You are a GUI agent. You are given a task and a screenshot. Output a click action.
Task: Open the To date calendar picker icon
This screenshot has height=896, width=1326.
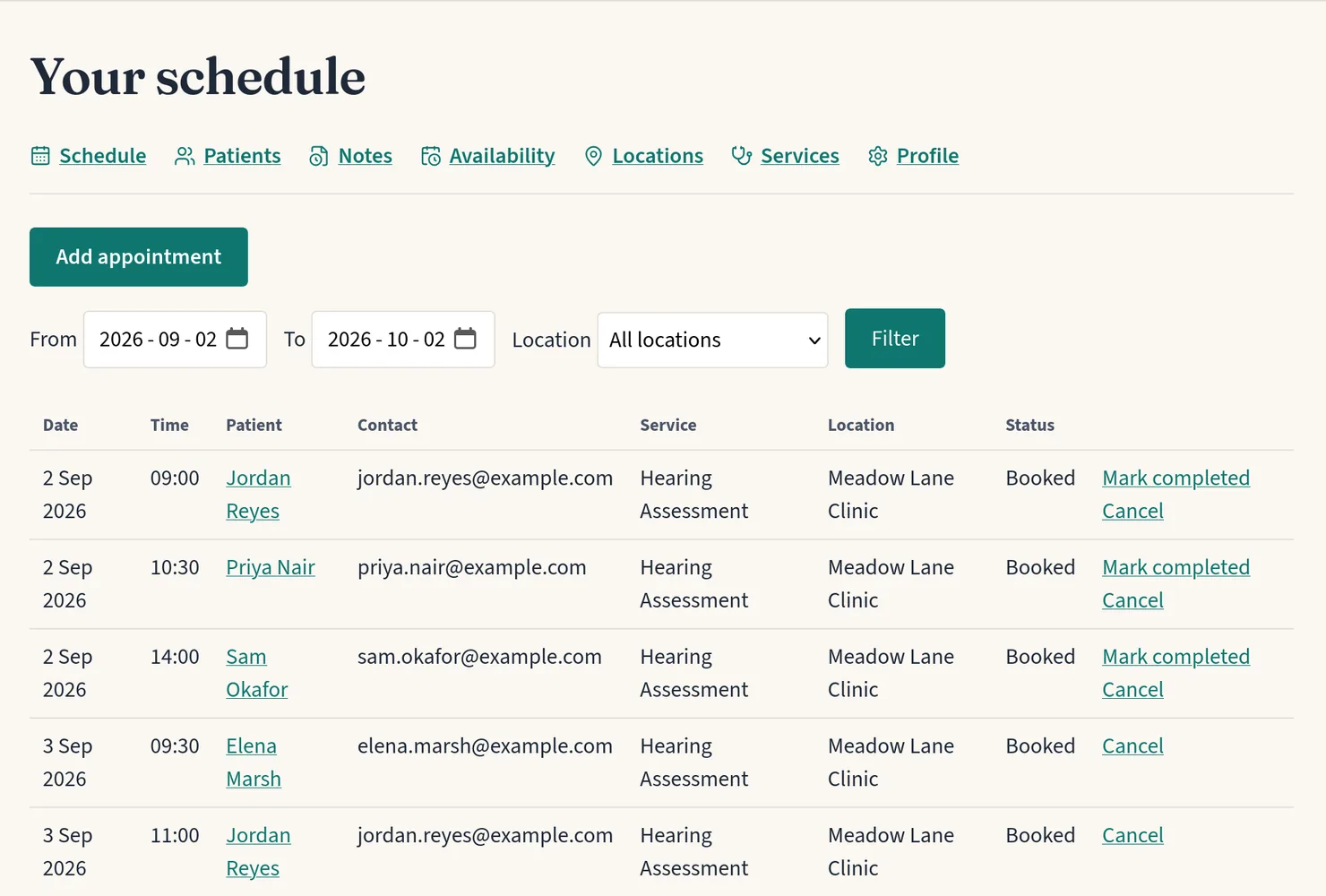466,339
